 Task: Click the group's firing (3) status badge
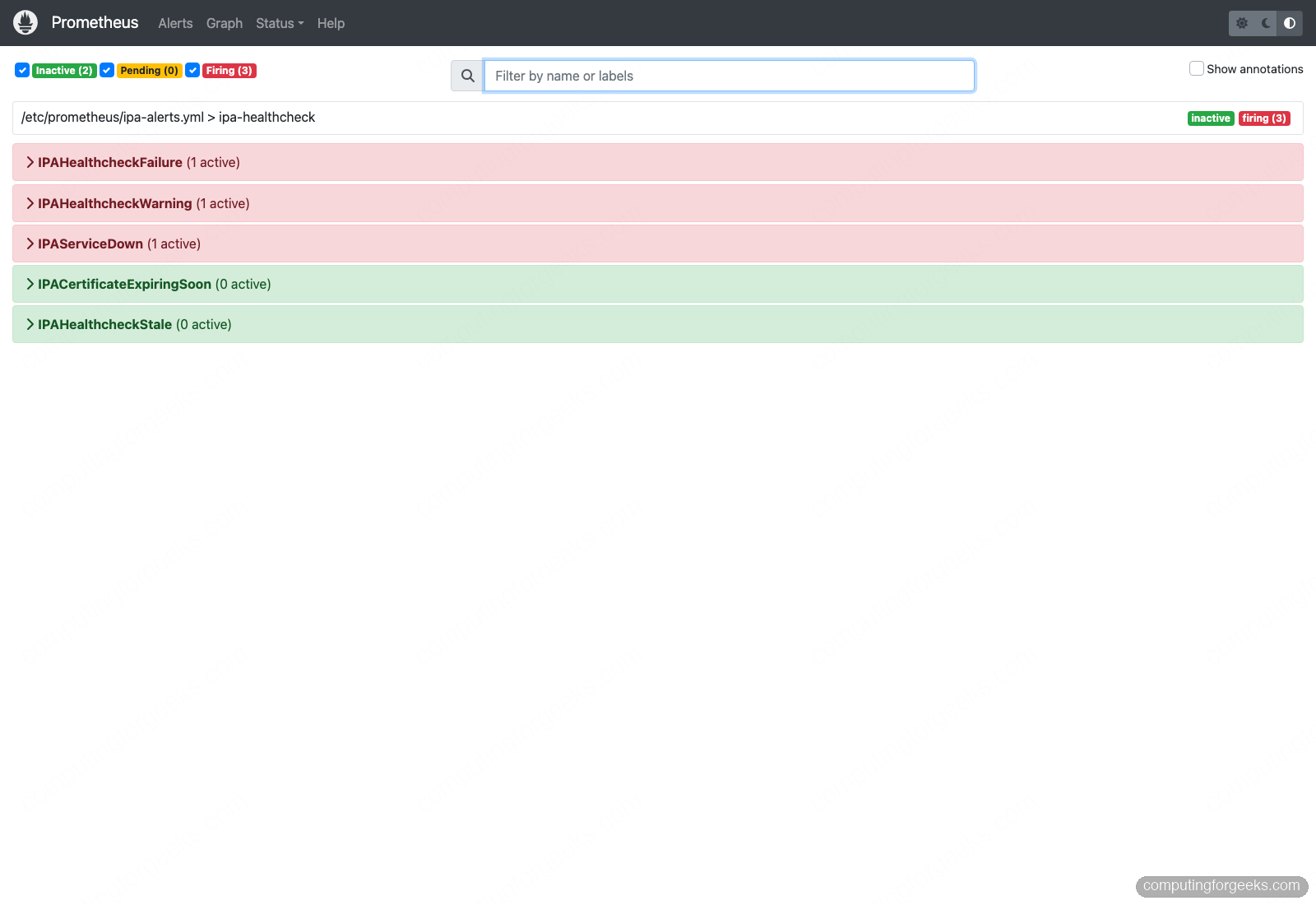[1264, 118]
